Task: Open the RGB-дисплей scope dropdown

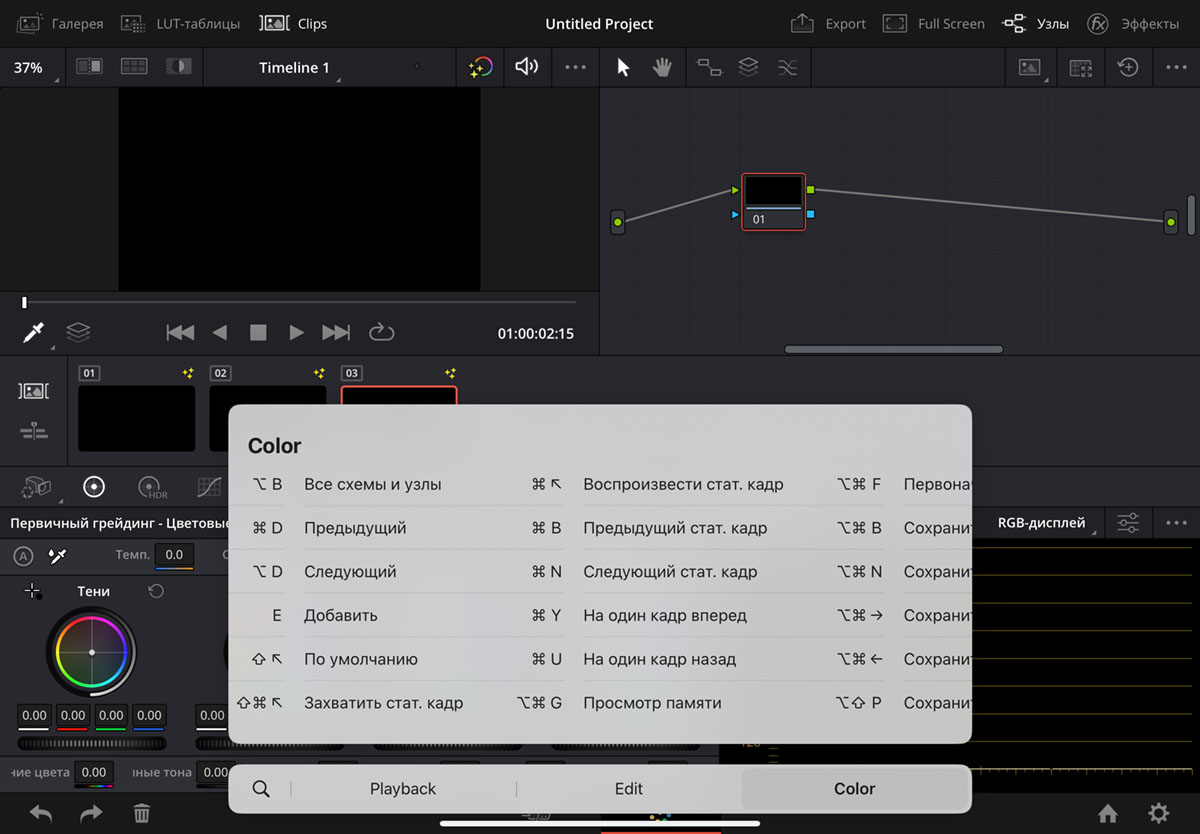Action: (1044, 522)
